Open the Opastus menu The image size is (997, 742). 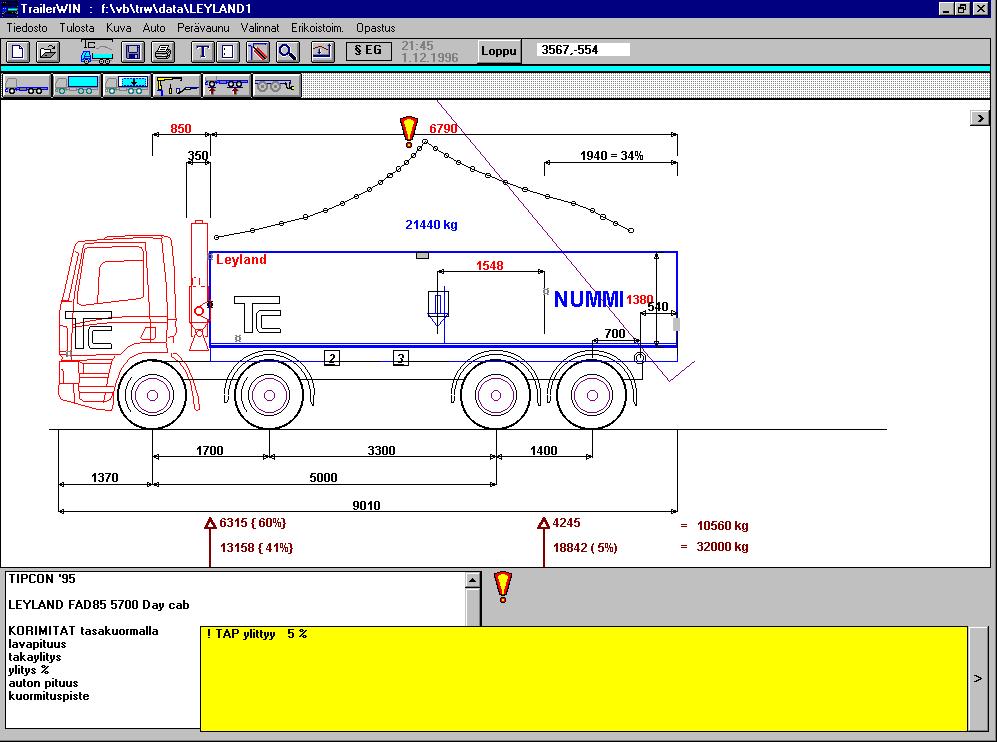[x=376, y=28]
